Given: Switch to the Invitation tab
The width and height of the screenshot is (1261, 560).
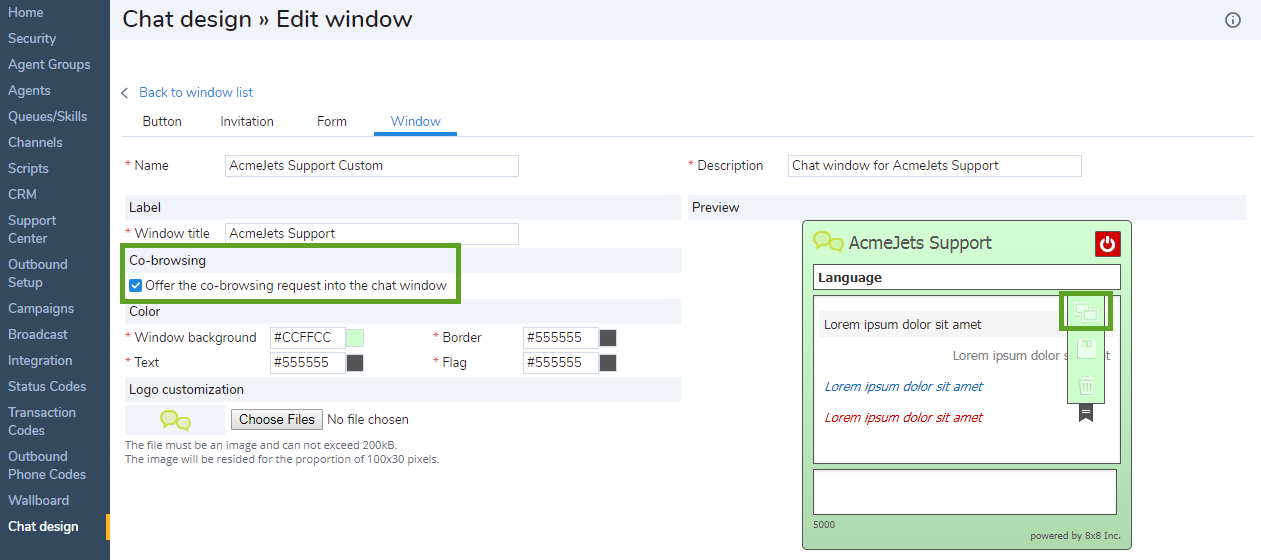Looking at the screenshot, I should [247, 121].
